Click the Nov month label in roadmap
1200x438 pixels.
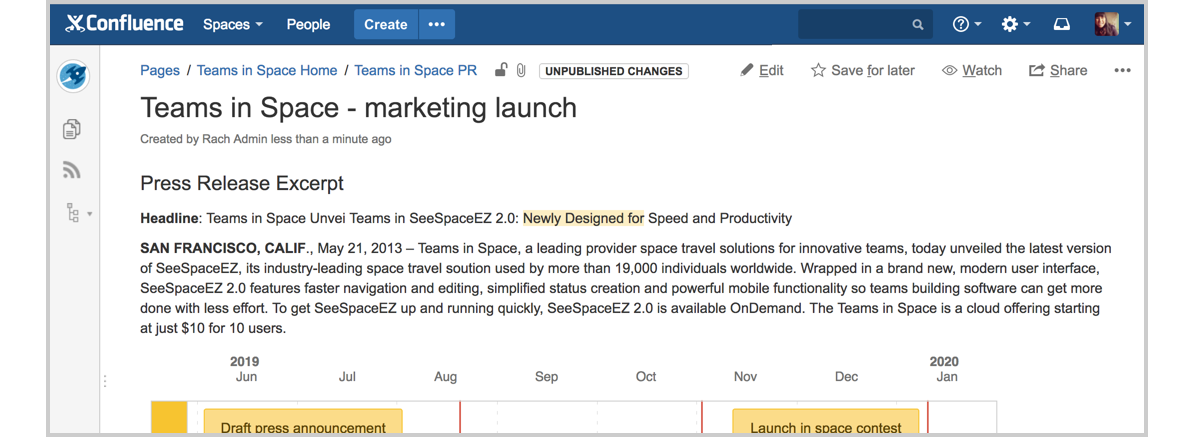745,377
